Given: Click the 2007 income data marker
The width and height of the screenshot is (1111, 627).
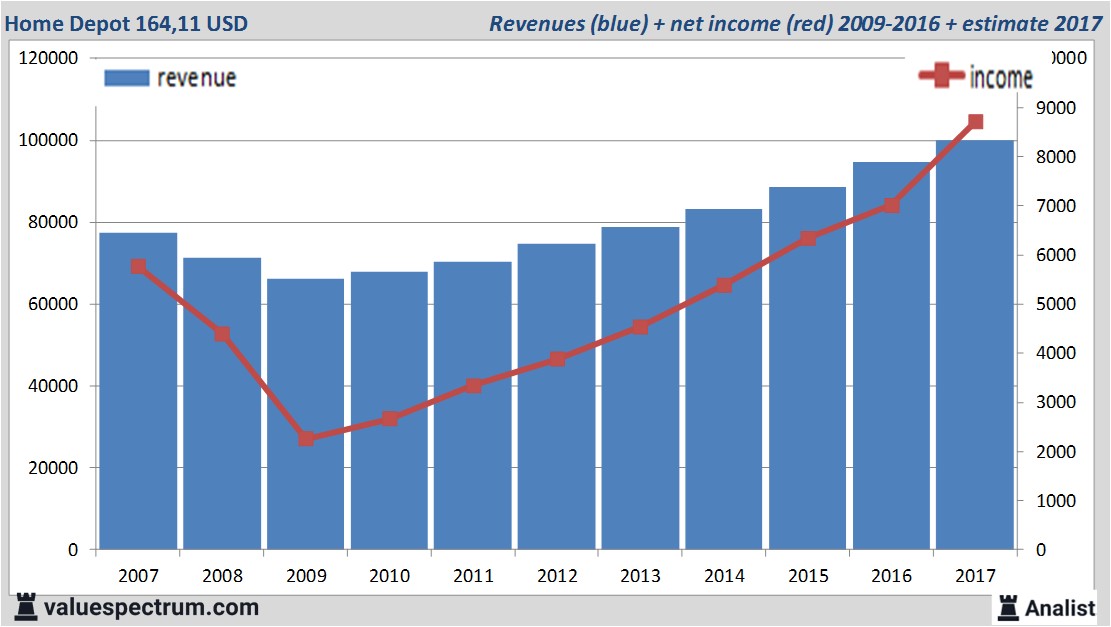Looking at the screenshot, I should (x=138, y=266).
